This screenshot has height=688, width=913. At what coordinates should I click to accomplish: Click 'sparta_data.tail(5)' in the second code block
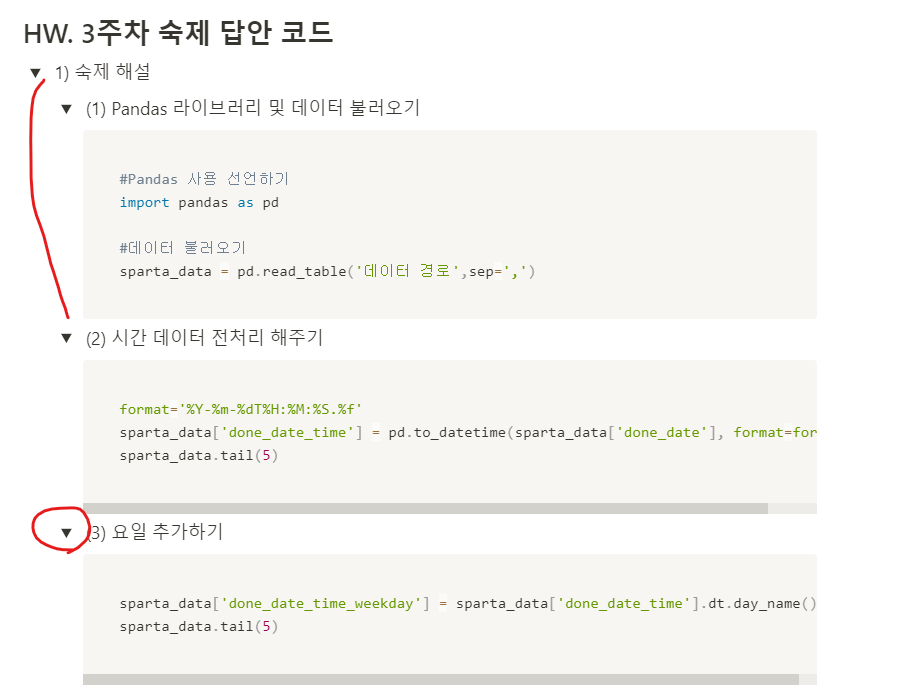click(199, 455)
